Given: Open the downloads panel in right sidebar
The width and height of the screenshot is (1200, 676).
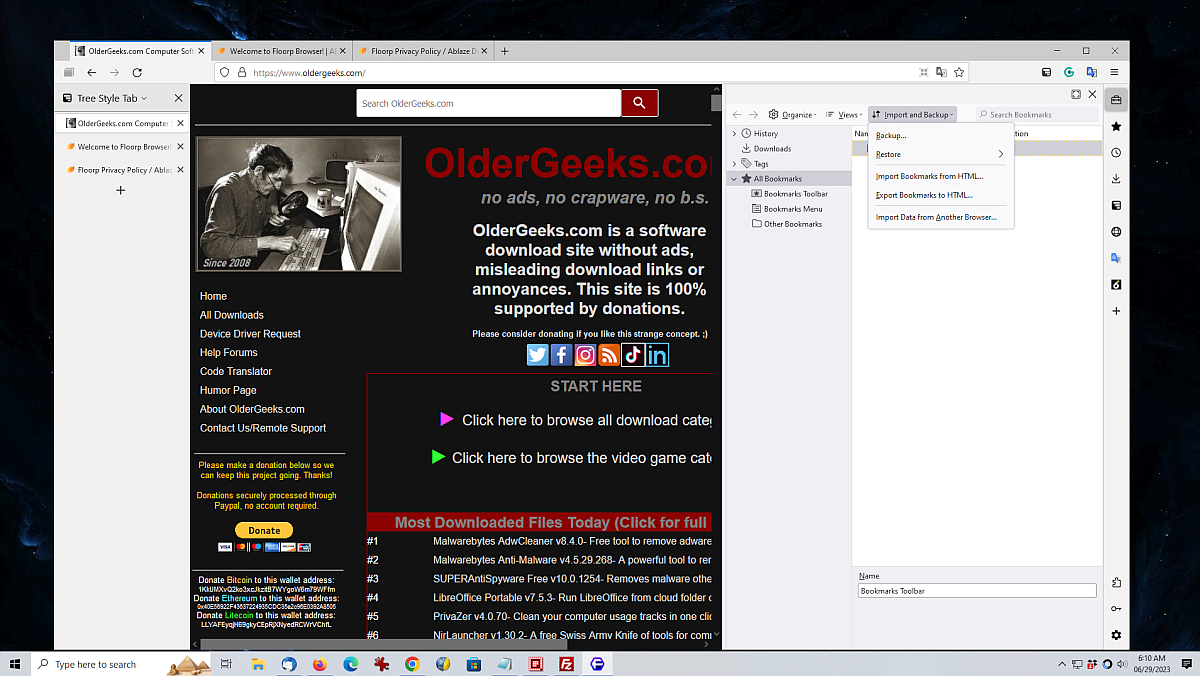Looking at the screenshot, I should [x=1116, y=179].
